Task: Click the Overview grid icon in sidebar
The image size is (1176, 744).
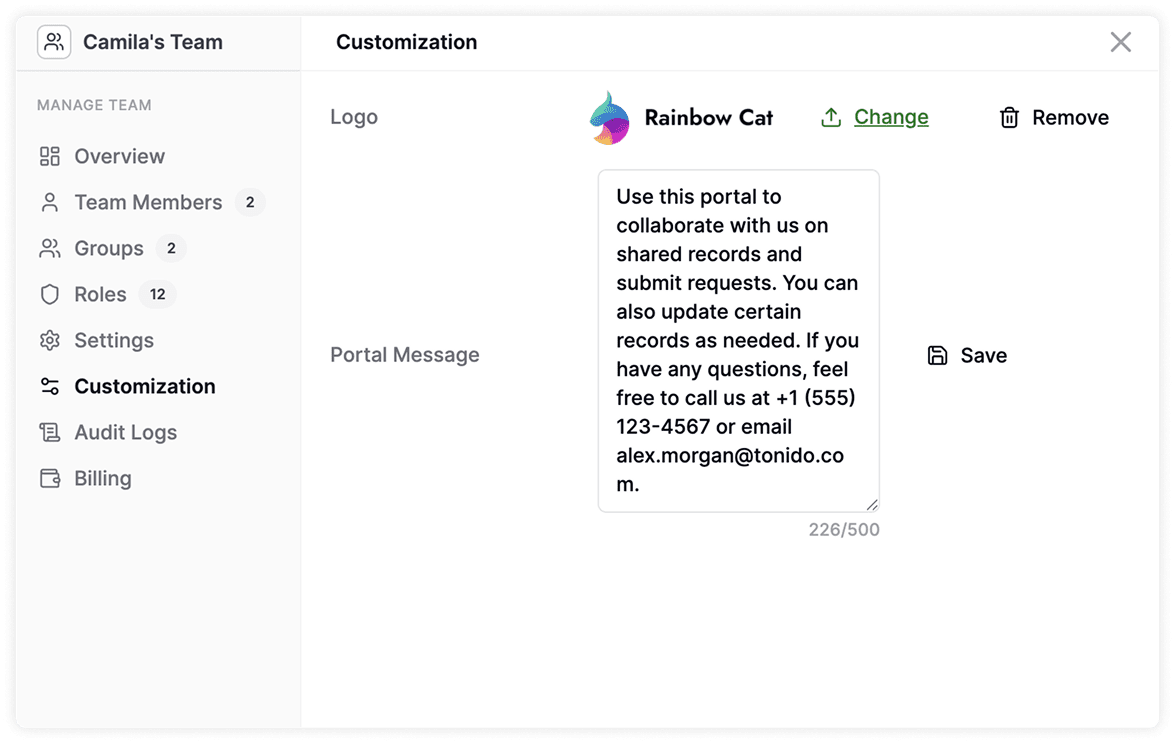Action: tap(50, 156)
